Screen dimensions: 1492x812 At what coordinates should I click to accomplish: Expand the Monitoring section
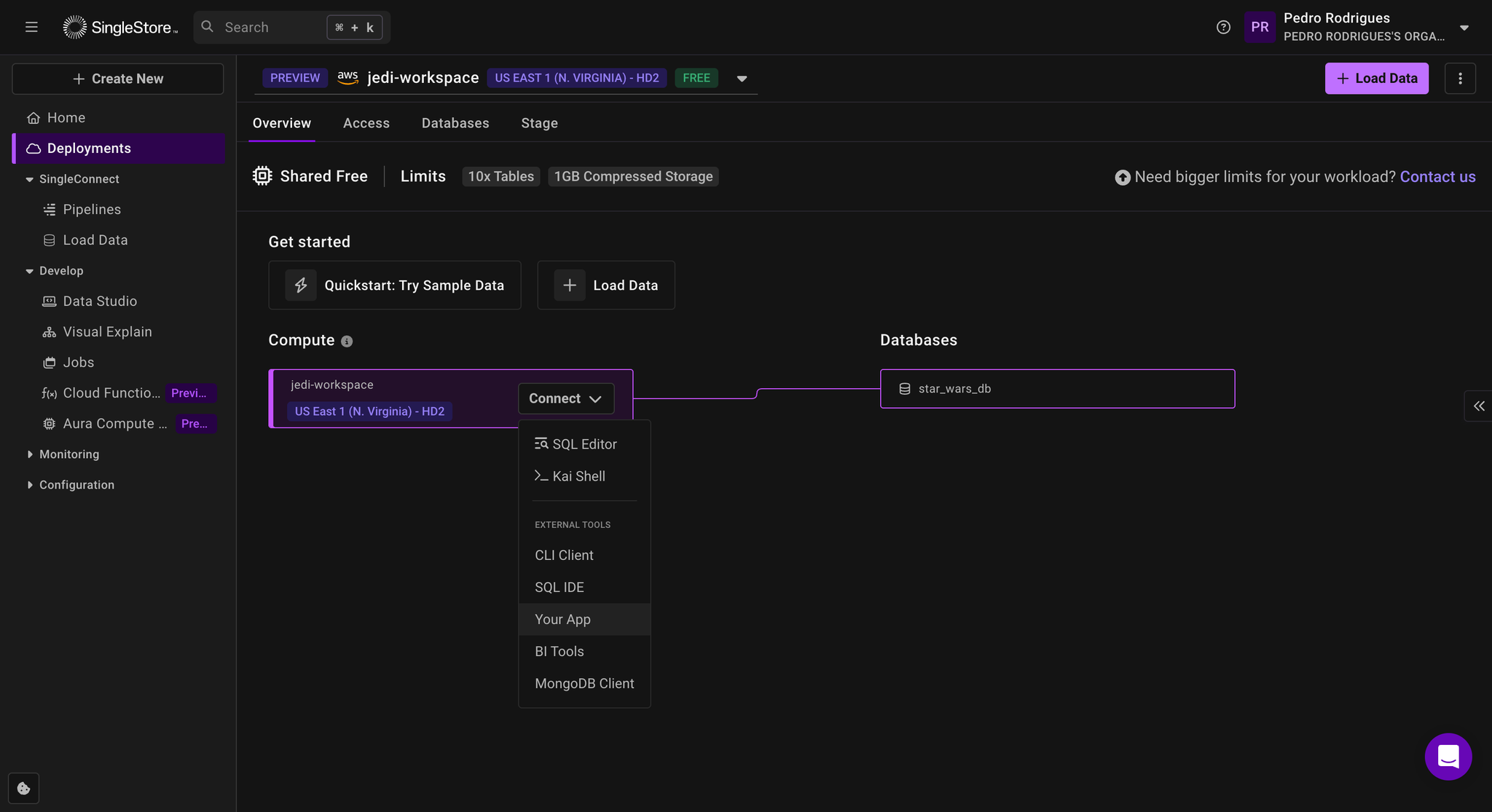(x=69, y=454)
